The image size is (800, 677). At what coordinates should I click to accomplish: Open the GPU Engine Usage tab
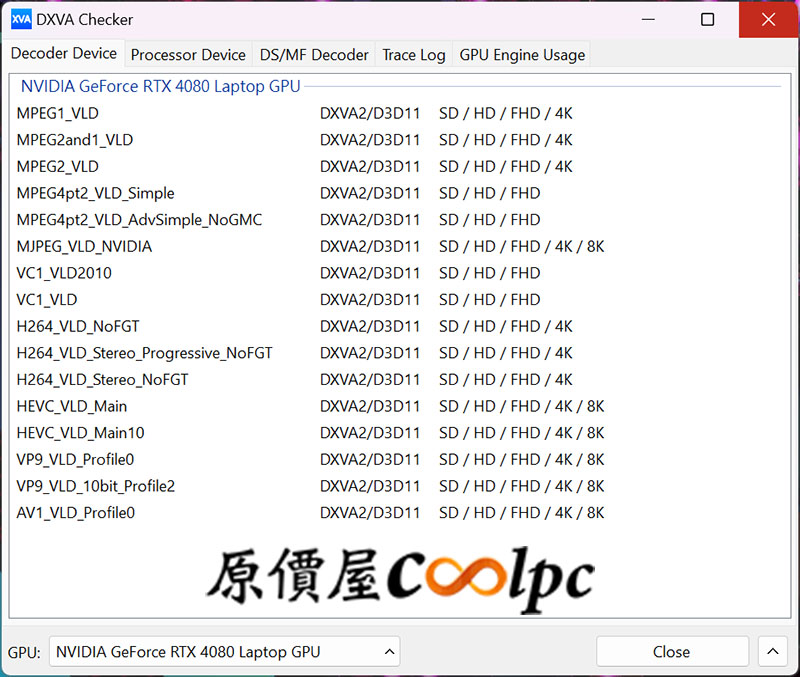coord(522,55)
